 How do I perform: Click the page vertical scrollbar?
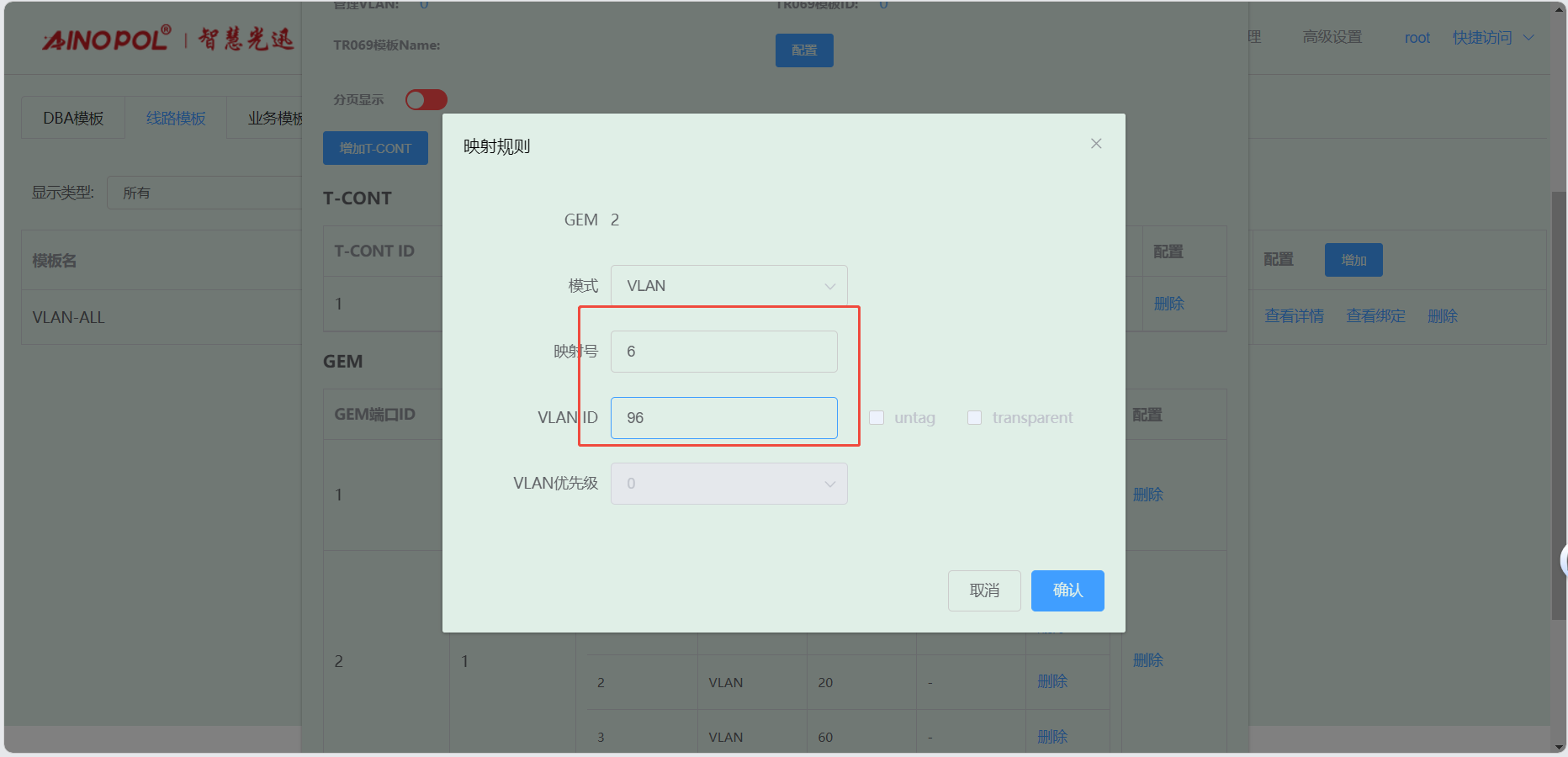[x=1558, y=404]
